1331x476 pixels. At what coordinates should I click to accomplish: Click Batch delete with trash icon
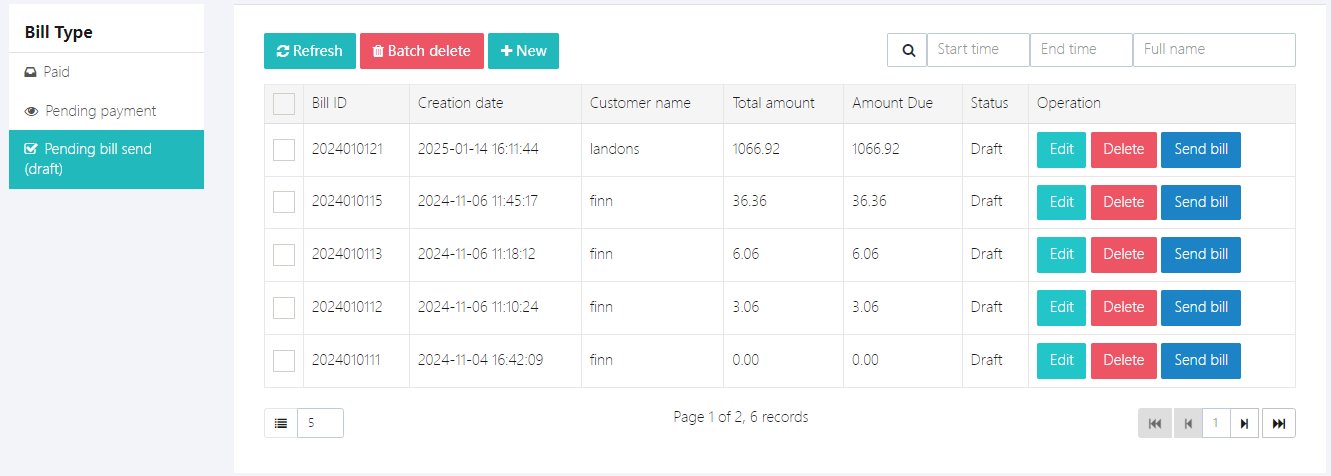(421, 51)
